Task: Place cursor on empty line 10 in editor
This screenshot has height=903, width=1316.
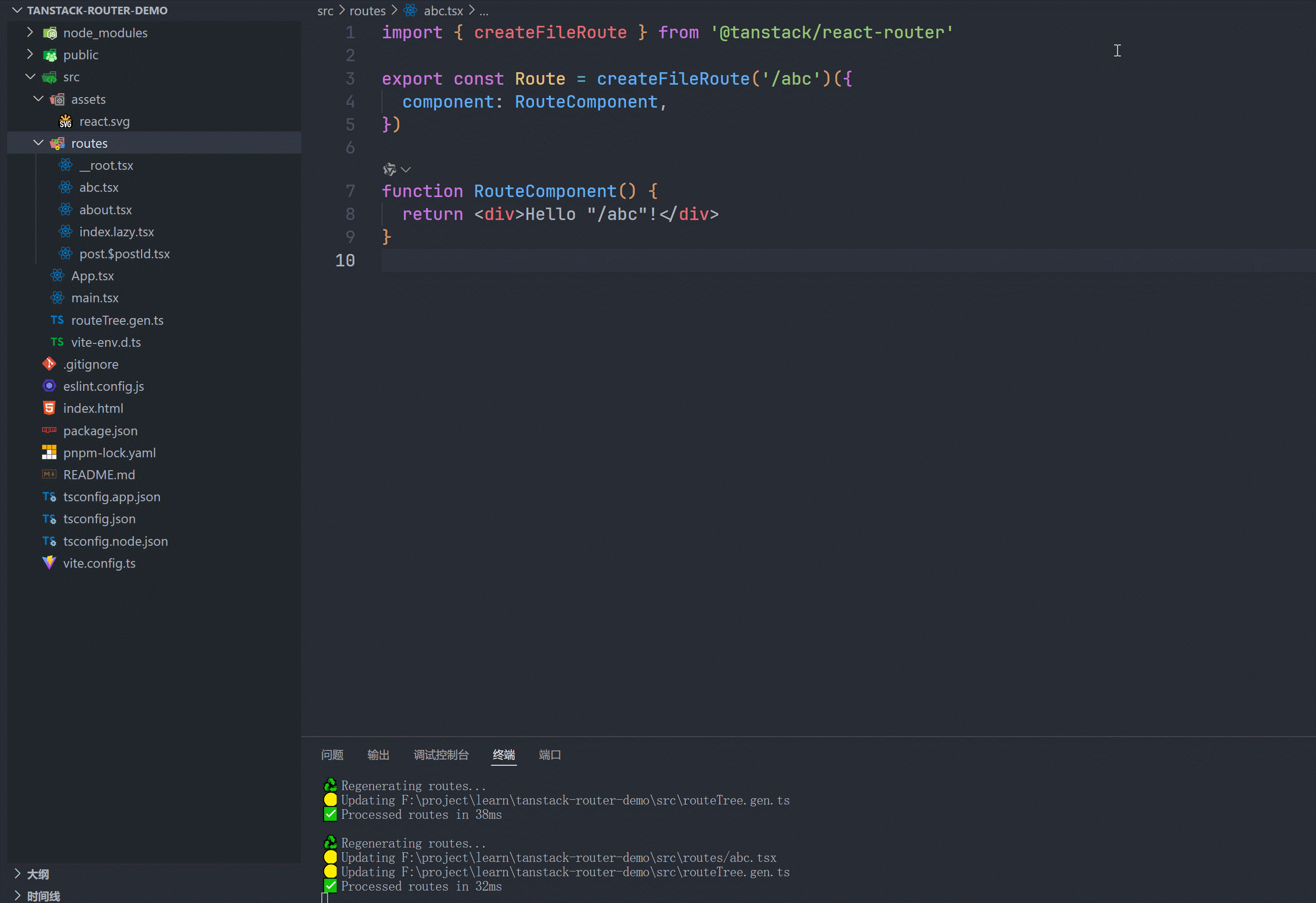Action: [848, 260]
